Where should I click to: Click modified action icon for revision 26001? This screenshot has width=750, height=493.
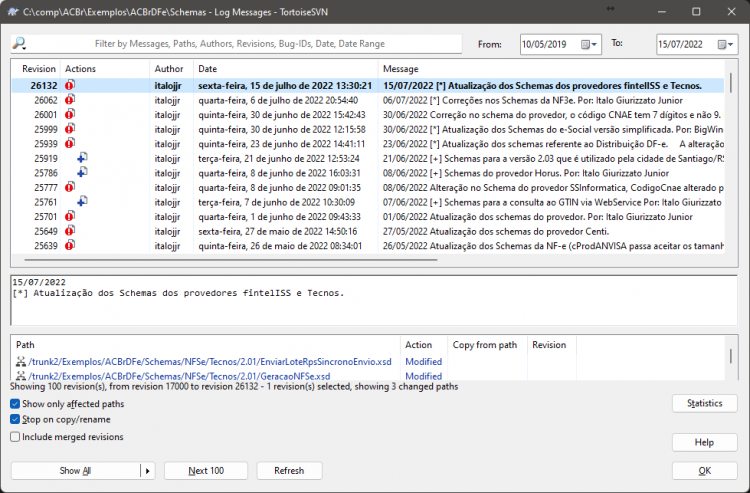pyautogui.click(x=70, y=115)
